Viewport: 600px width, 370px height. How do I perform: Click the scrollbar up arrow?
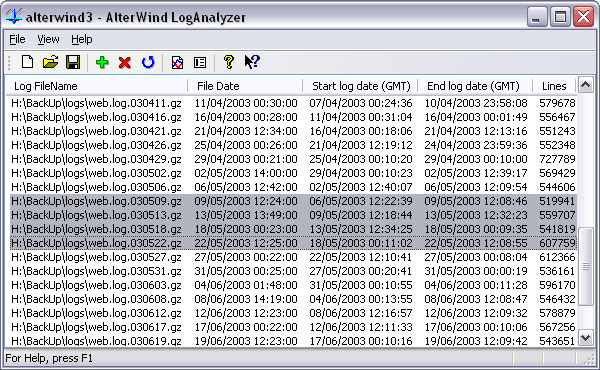[x=585, y=85]
